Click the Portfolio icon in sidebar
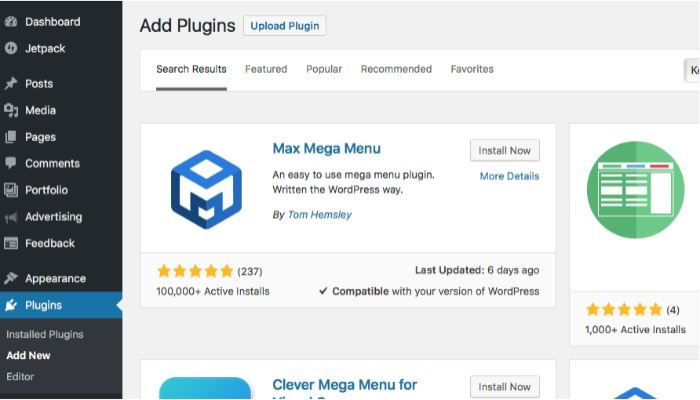Viewport: 700px width, 400px height. (11, 190)
